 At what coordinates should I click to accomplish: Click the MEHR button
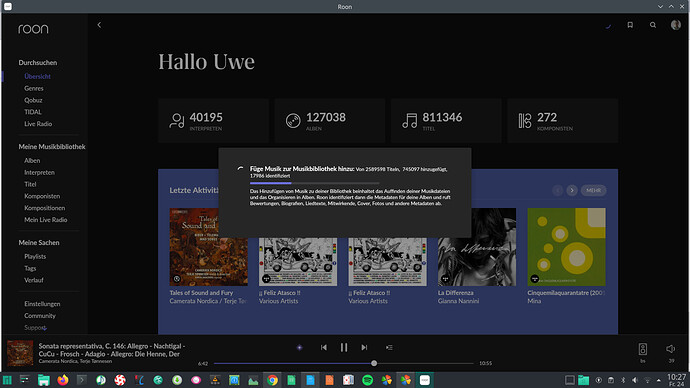click(594, 190)
